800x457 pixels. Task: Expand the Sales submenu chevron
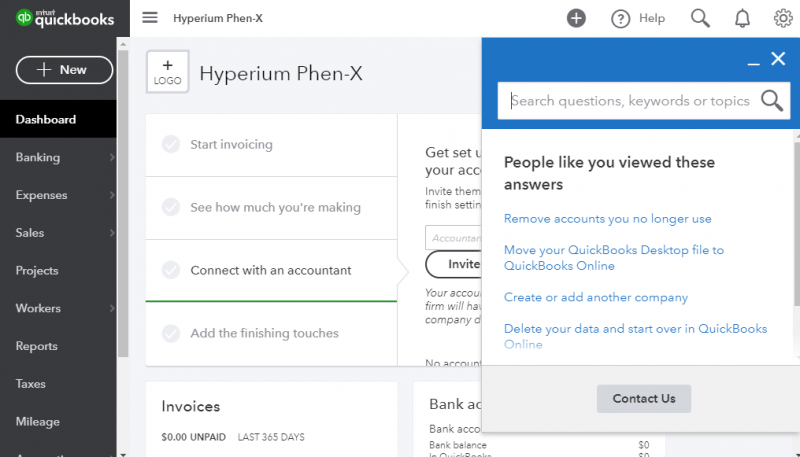point(112,233)
